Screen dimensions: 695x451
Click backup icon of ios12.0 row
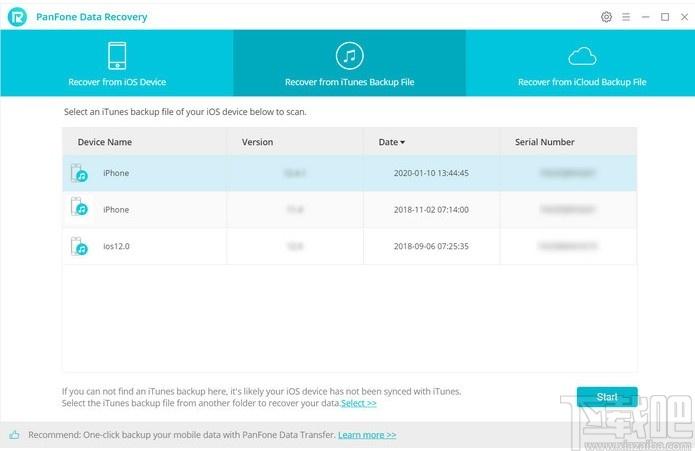tap(79, 246)
